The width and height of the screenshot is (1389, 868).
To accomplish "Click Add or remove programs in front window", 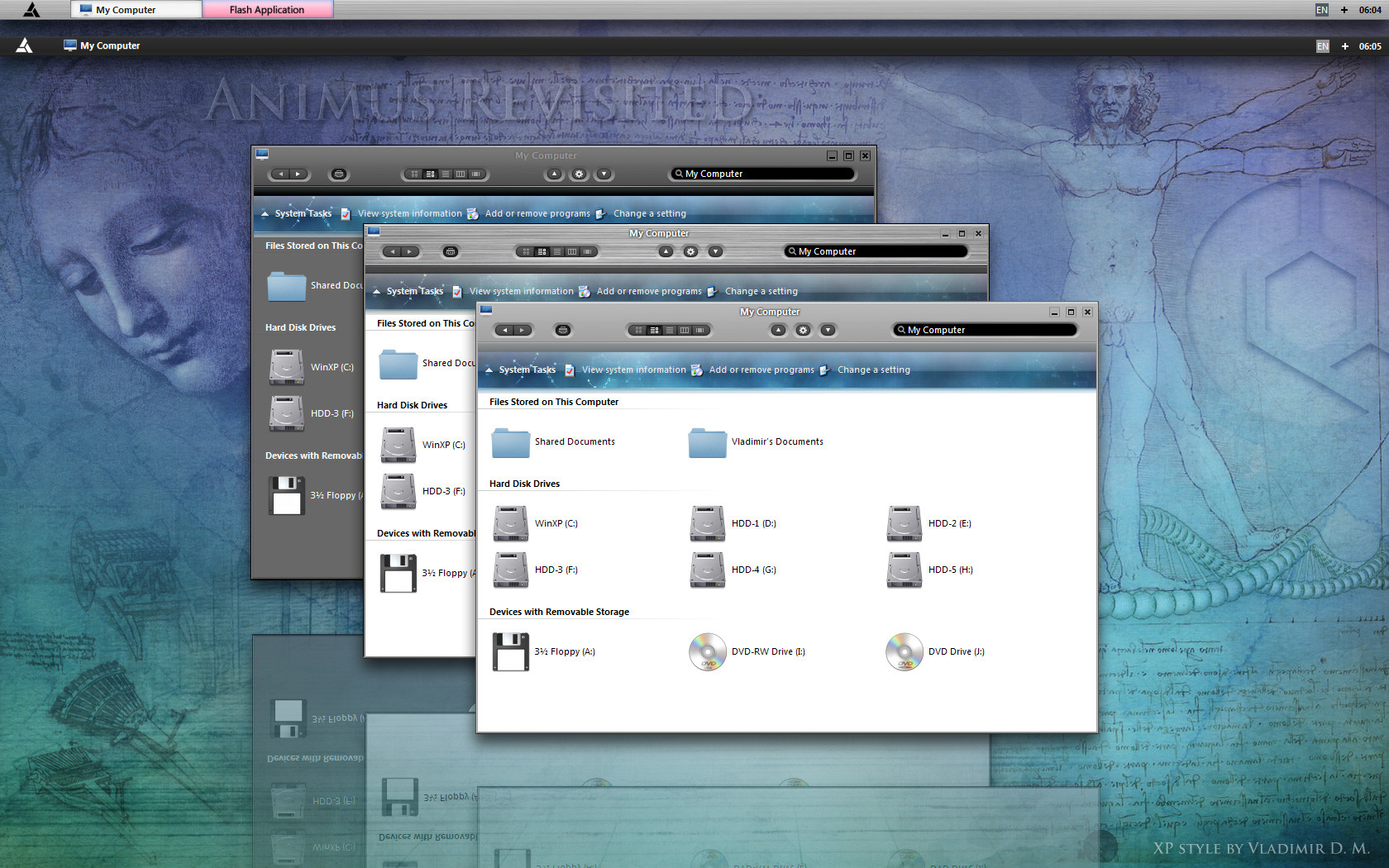I will 761,370.
